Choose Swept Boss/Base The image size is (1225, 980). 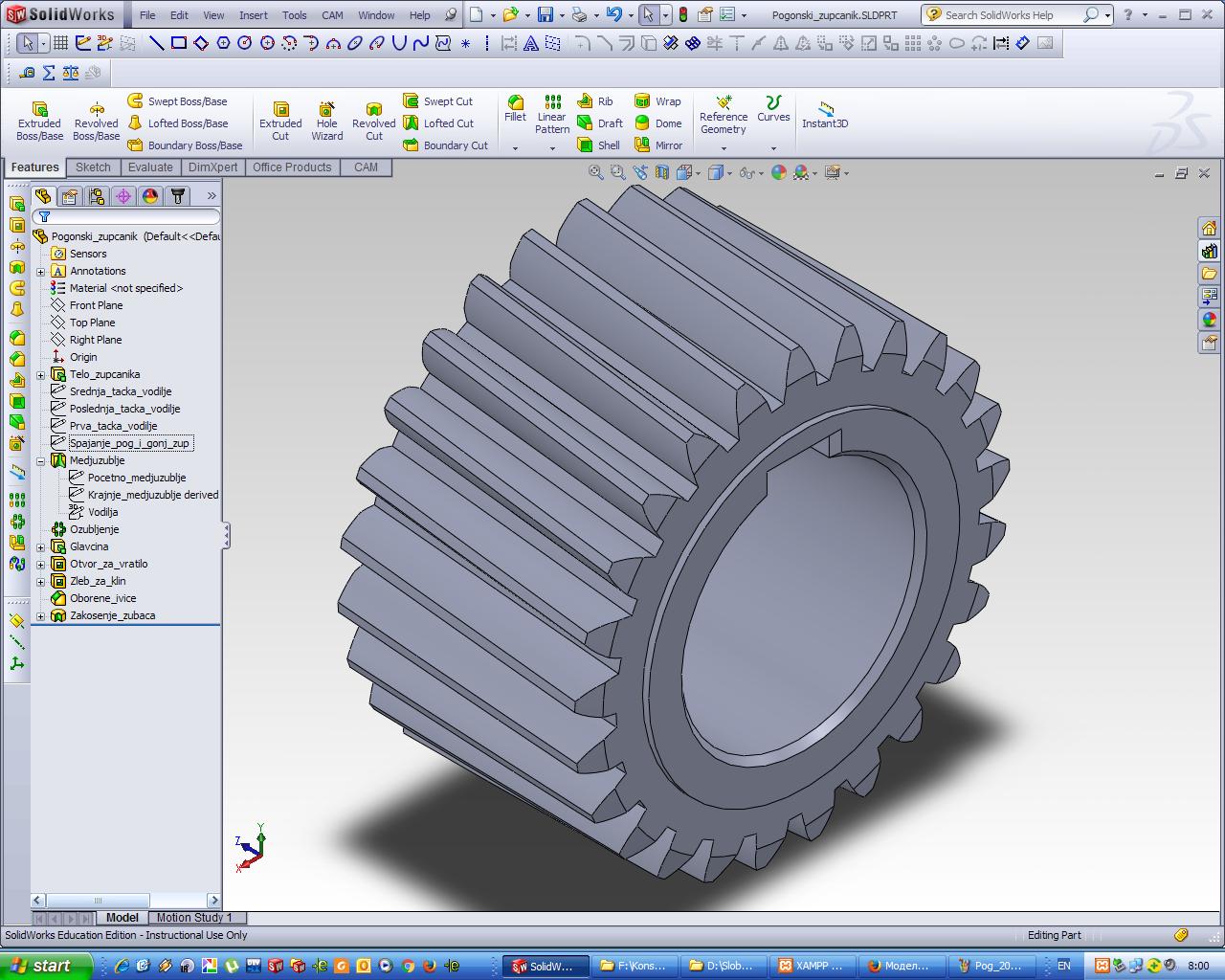(178, 101)
